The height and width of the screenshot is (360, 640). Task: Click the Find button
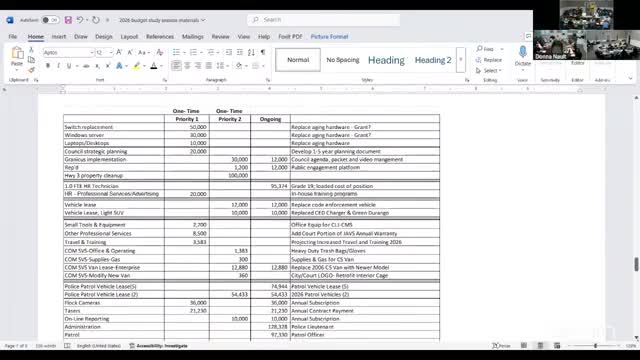(x=485, y=49)
